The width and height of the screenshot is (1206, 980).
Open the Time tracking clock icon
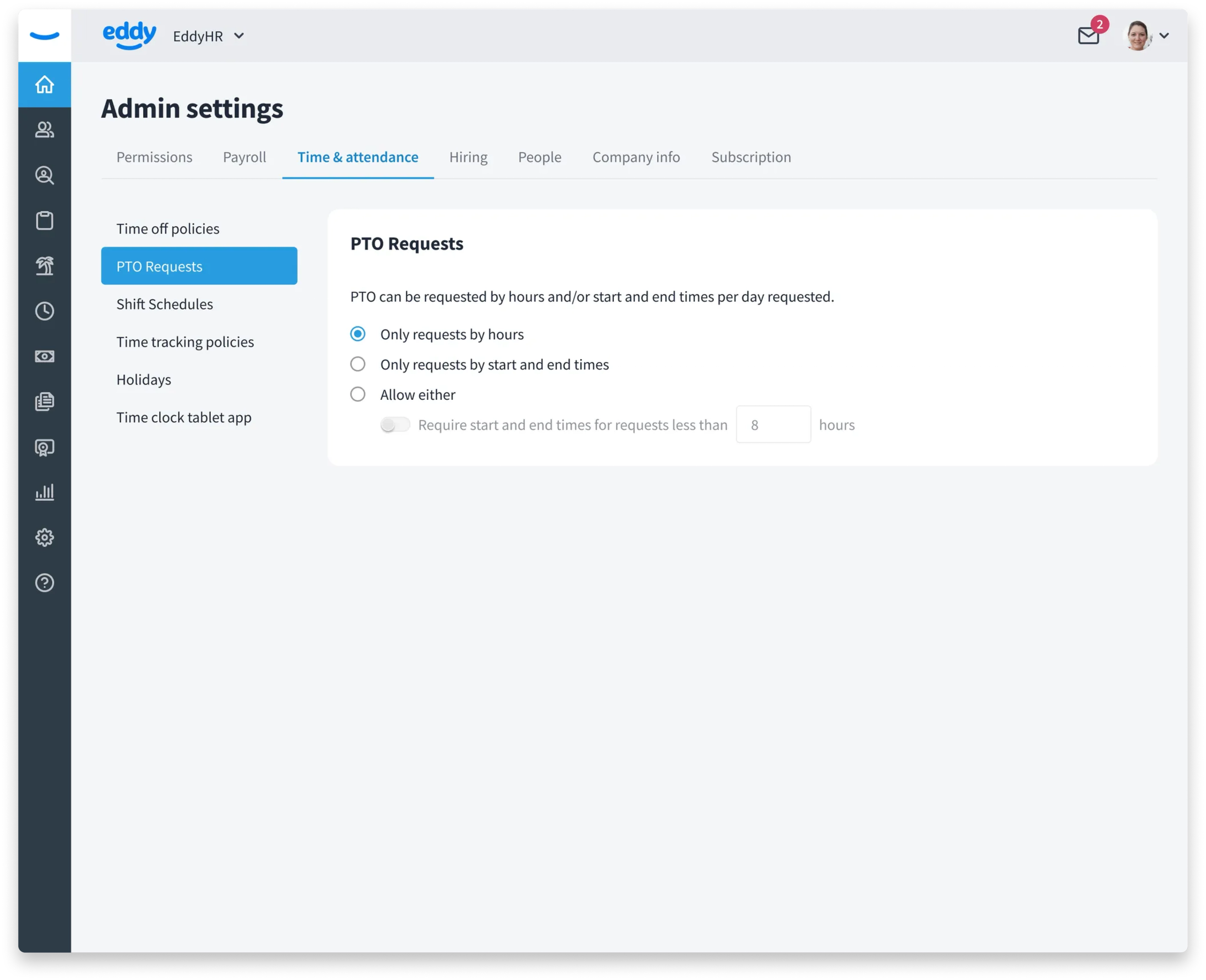coord(45,310)
